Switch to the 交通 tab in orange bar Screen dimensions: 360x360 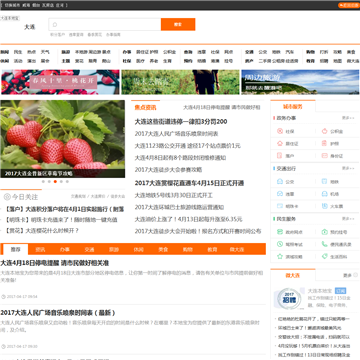[x=89, y=249]
